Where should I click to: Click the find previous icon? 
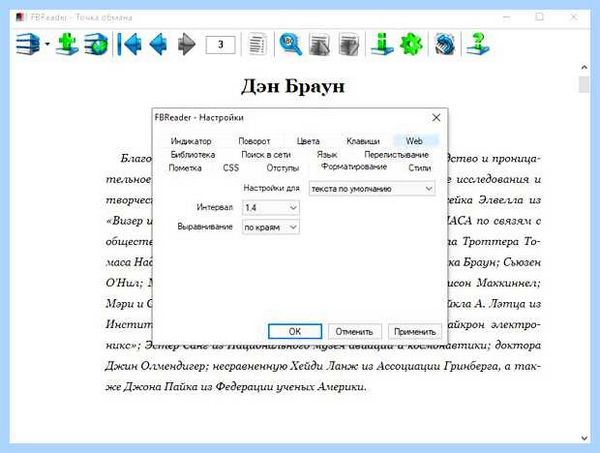click(319, 45)
